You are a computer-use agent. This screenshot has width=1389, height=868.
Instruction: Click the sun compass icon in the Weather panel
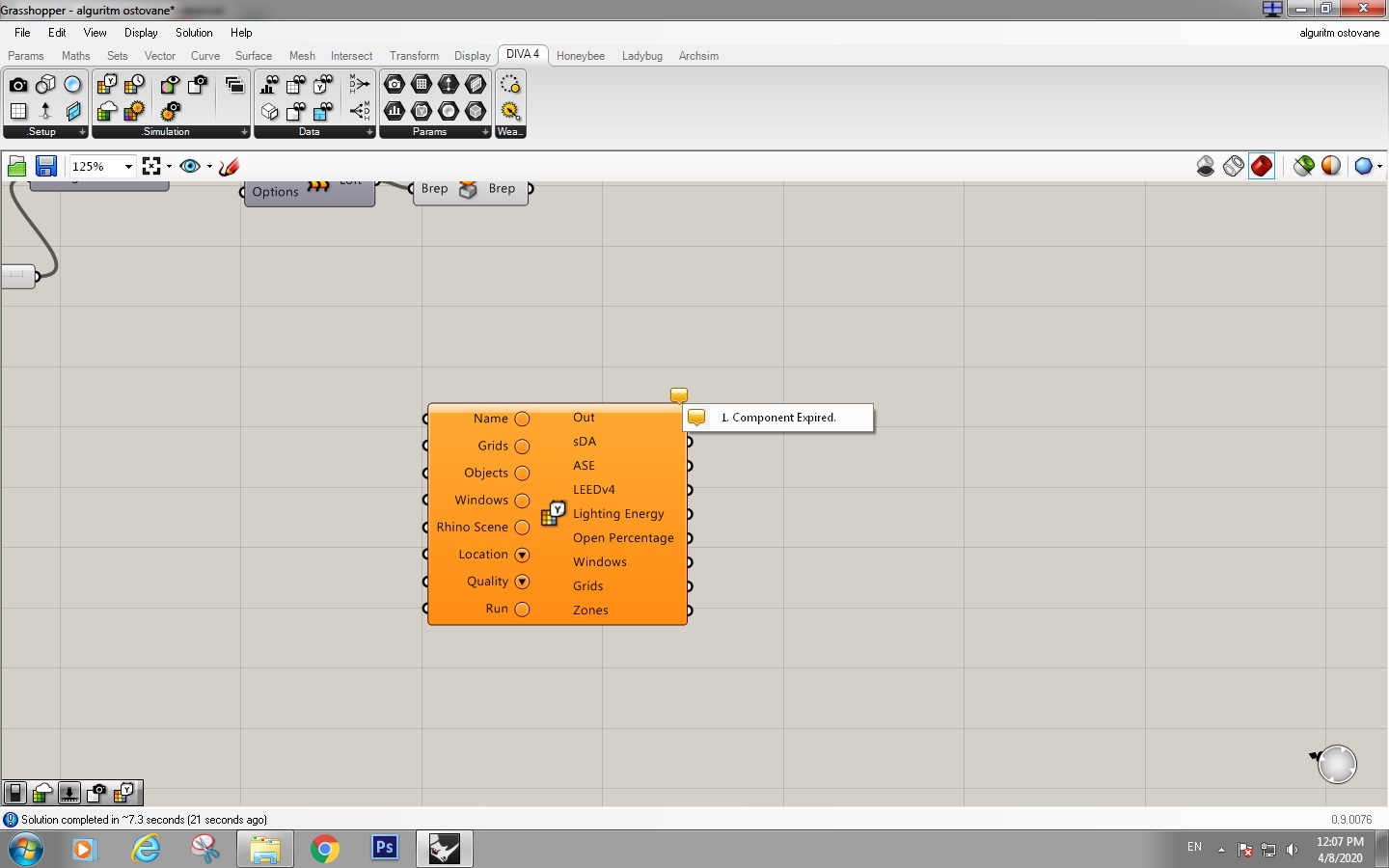pos(510,111)
